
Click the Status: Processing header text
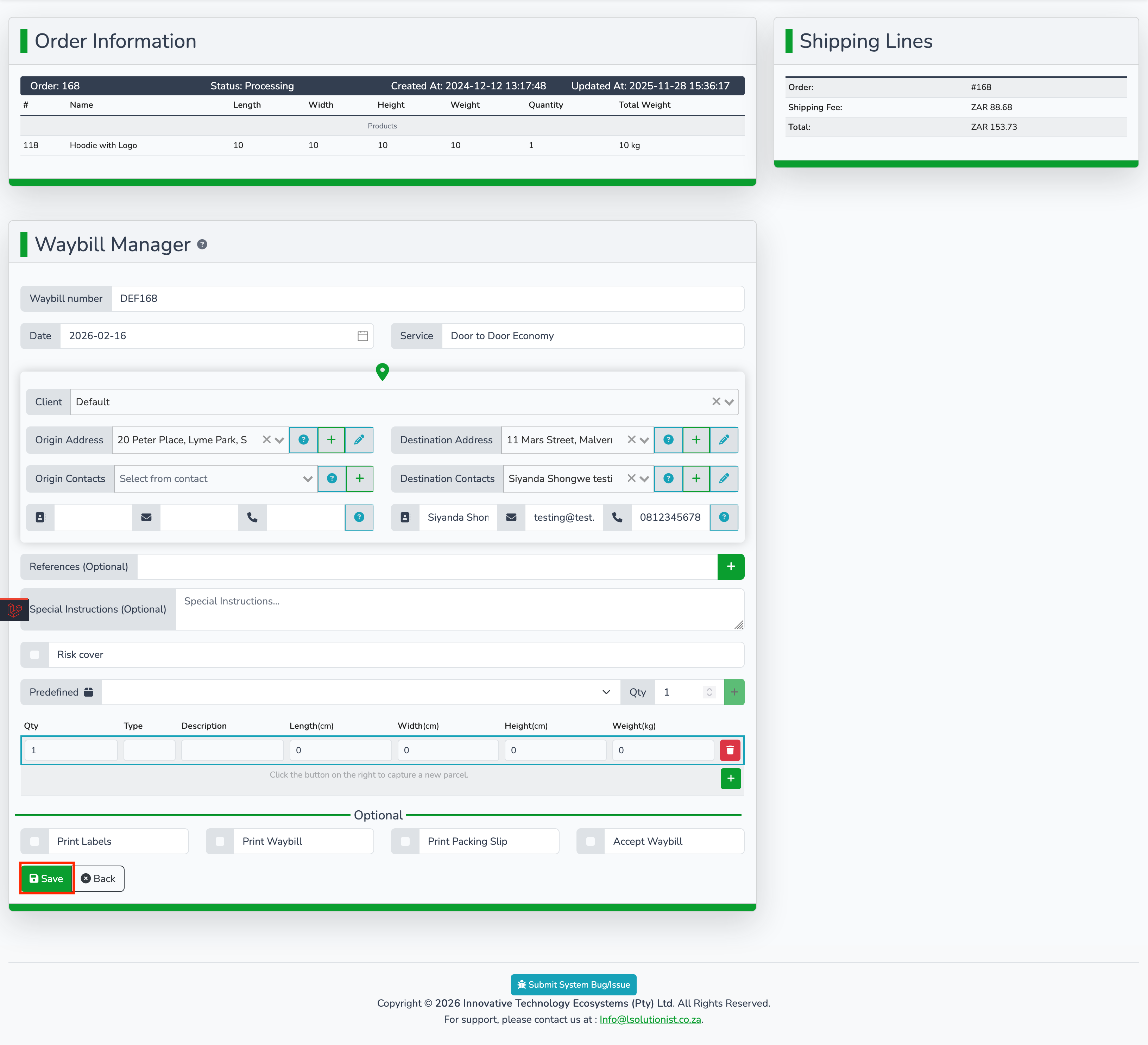click(252, 87)
